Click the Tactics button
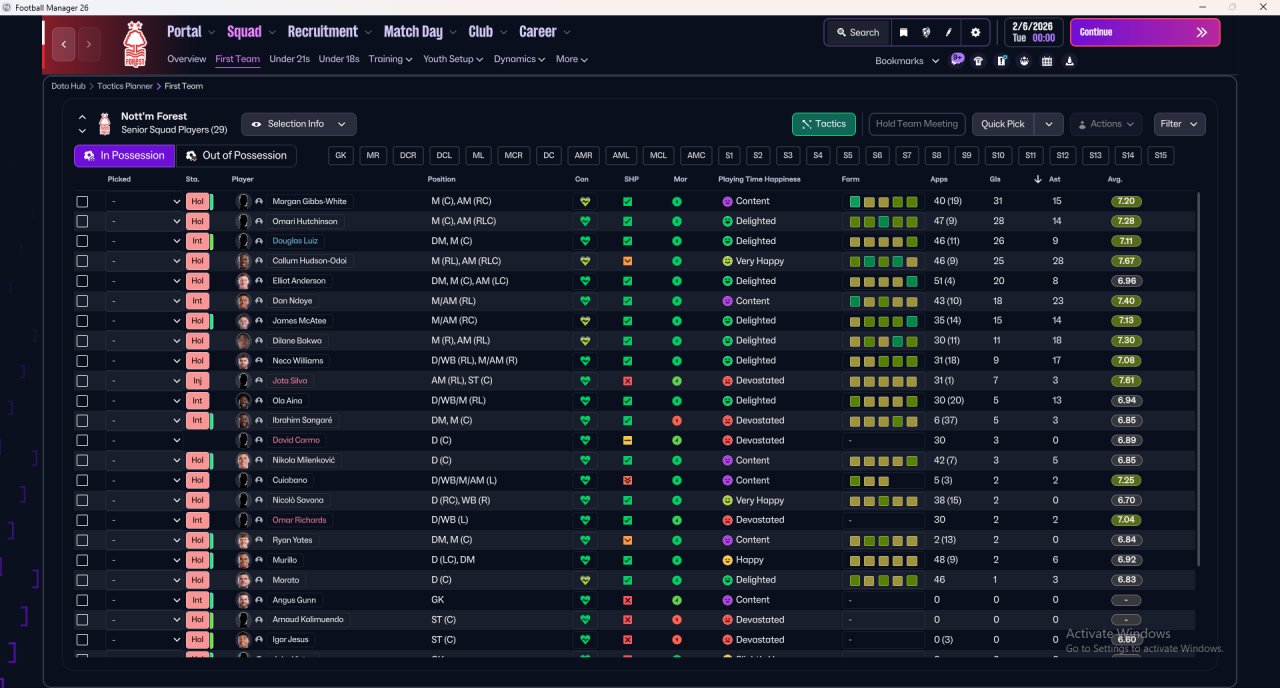 [x=824, y=124]
